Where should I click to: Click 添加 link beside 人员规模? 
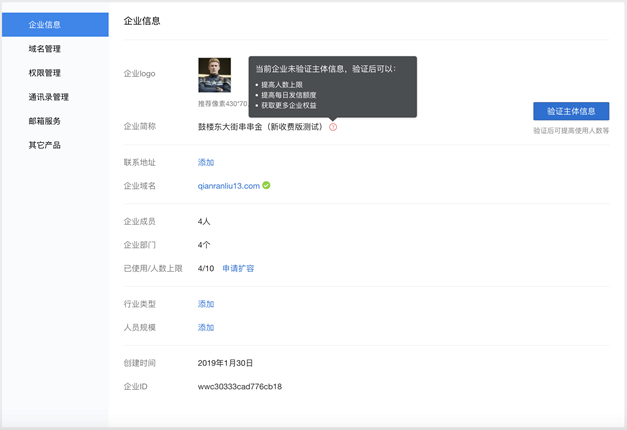click(x=206, y=327)
